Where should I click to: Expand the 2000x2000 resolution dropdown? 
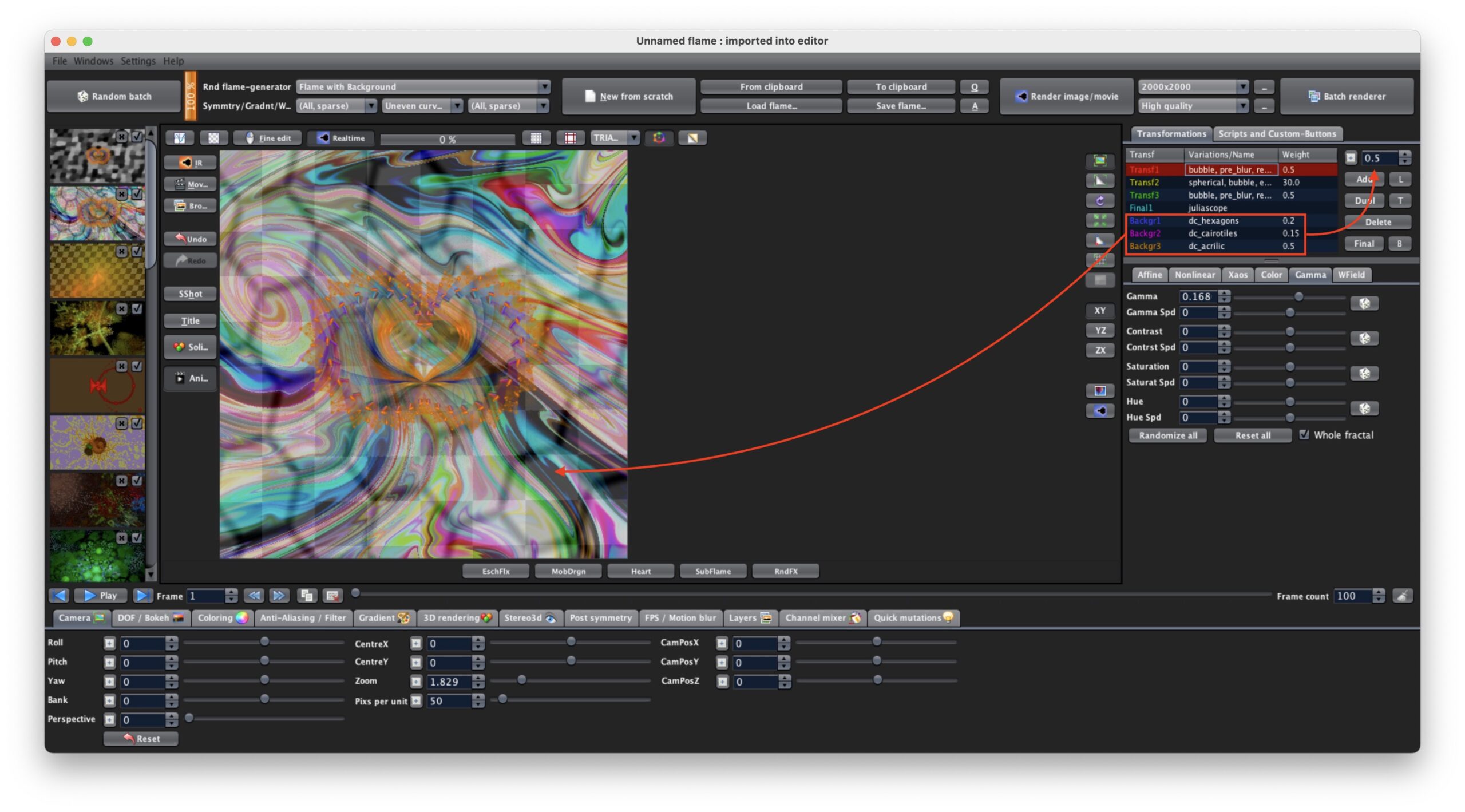coord(1193,86)
